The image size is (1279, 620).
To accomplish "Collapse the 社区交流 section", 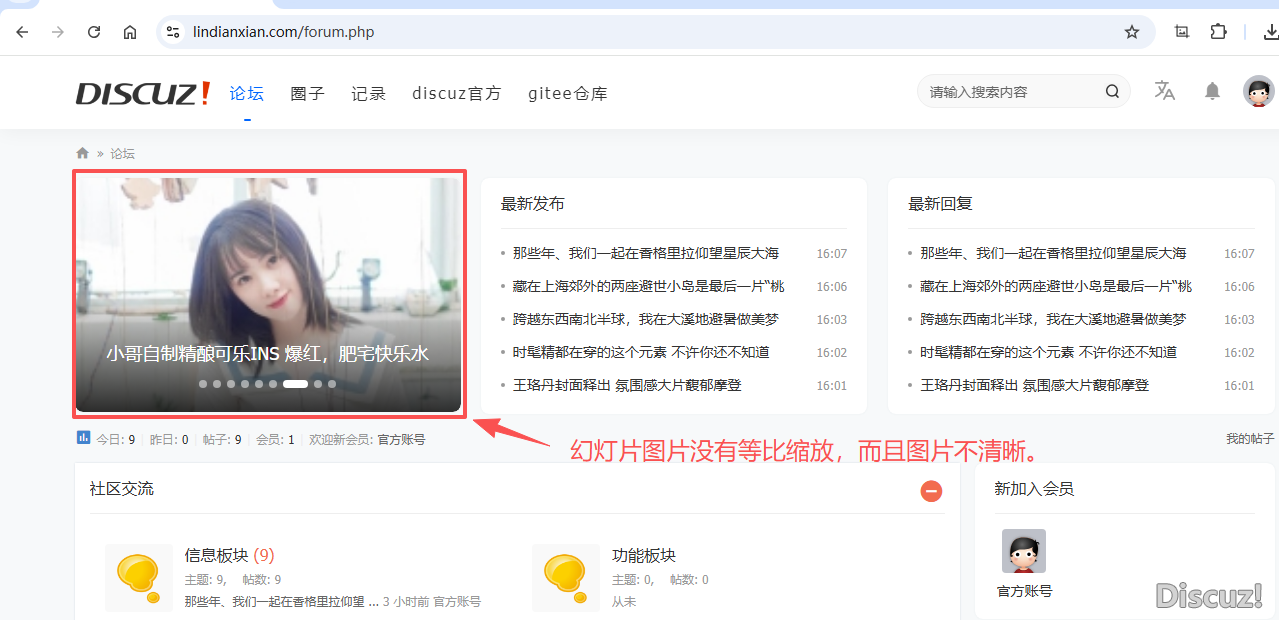I will tap(931, 491).
